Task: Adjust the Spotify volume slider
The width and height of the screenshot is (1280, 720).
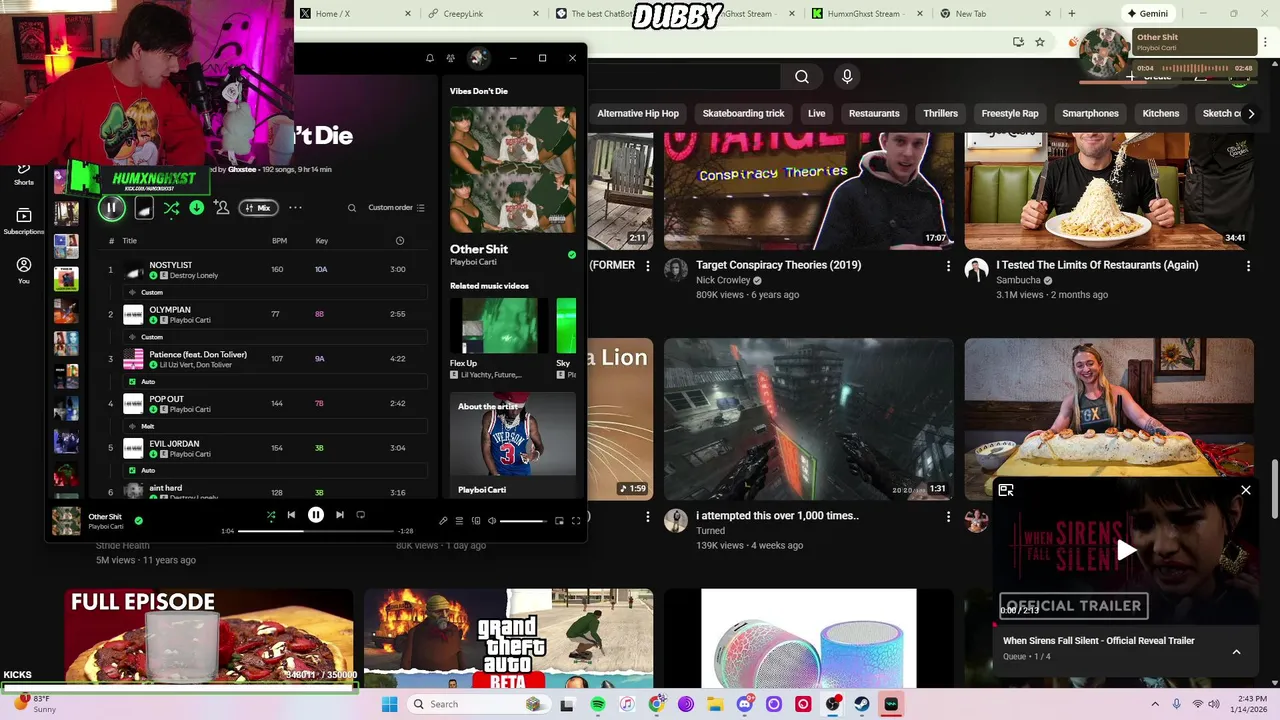Action: coord(524,521)
